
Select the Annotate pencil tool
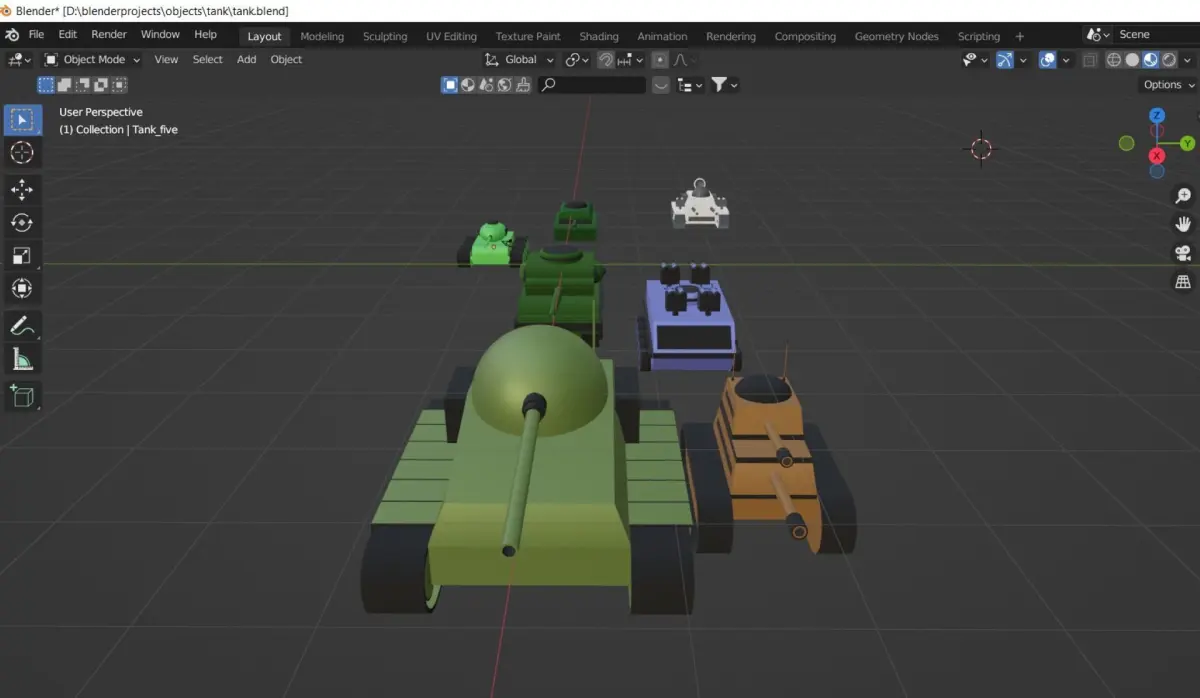tap(22, 326)
